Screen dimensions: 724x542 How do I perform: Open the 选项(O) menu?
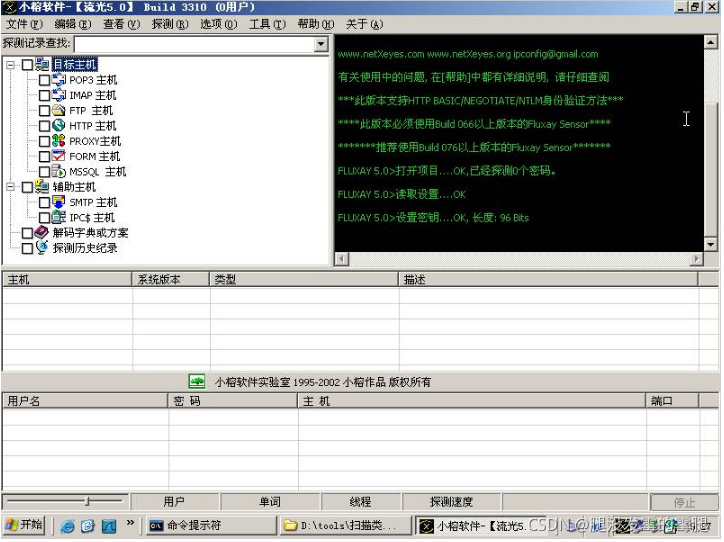[x=218, y=24]
